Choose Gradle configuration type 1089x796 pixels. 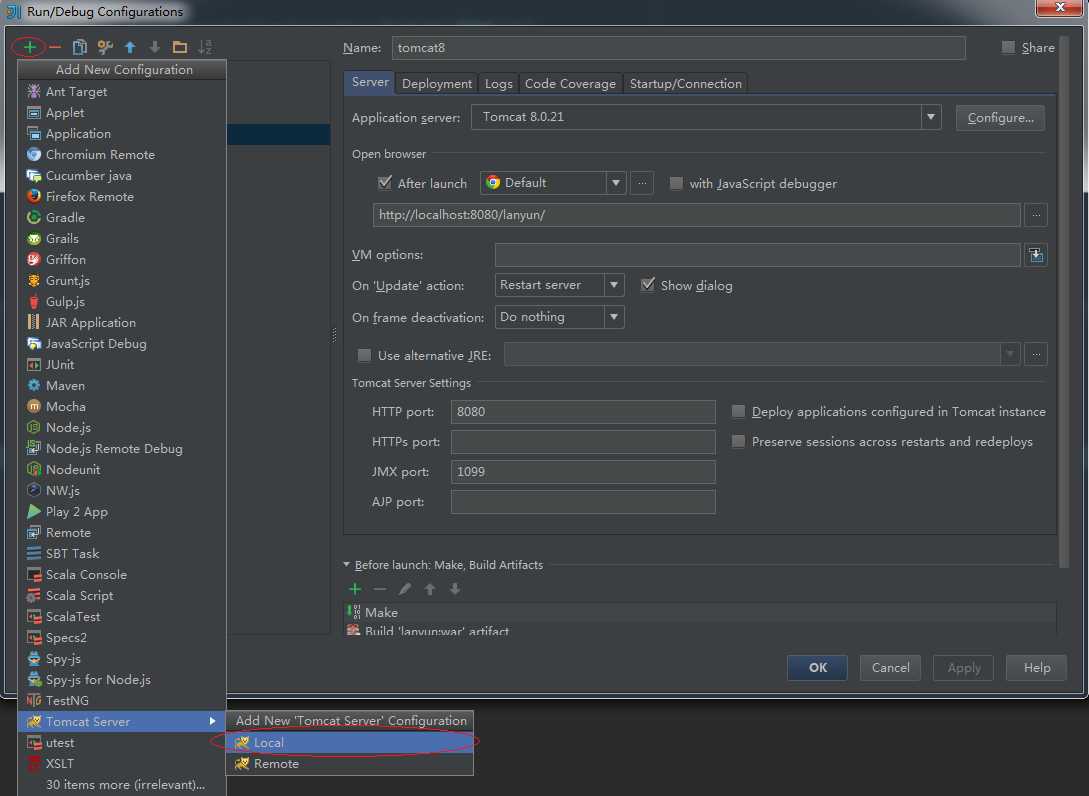pyautogui.click(x=122, y=217)
